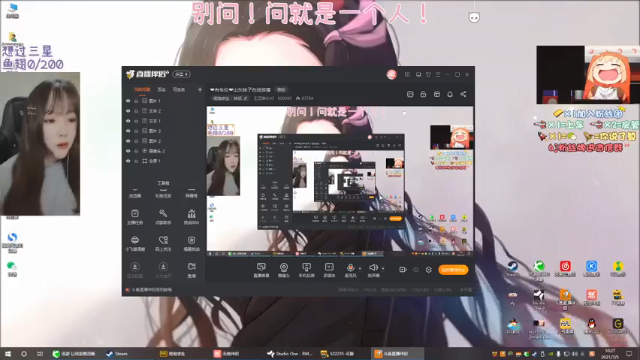
Task: Expand the speaker device dropdown arrow
Action: [383, 269]
